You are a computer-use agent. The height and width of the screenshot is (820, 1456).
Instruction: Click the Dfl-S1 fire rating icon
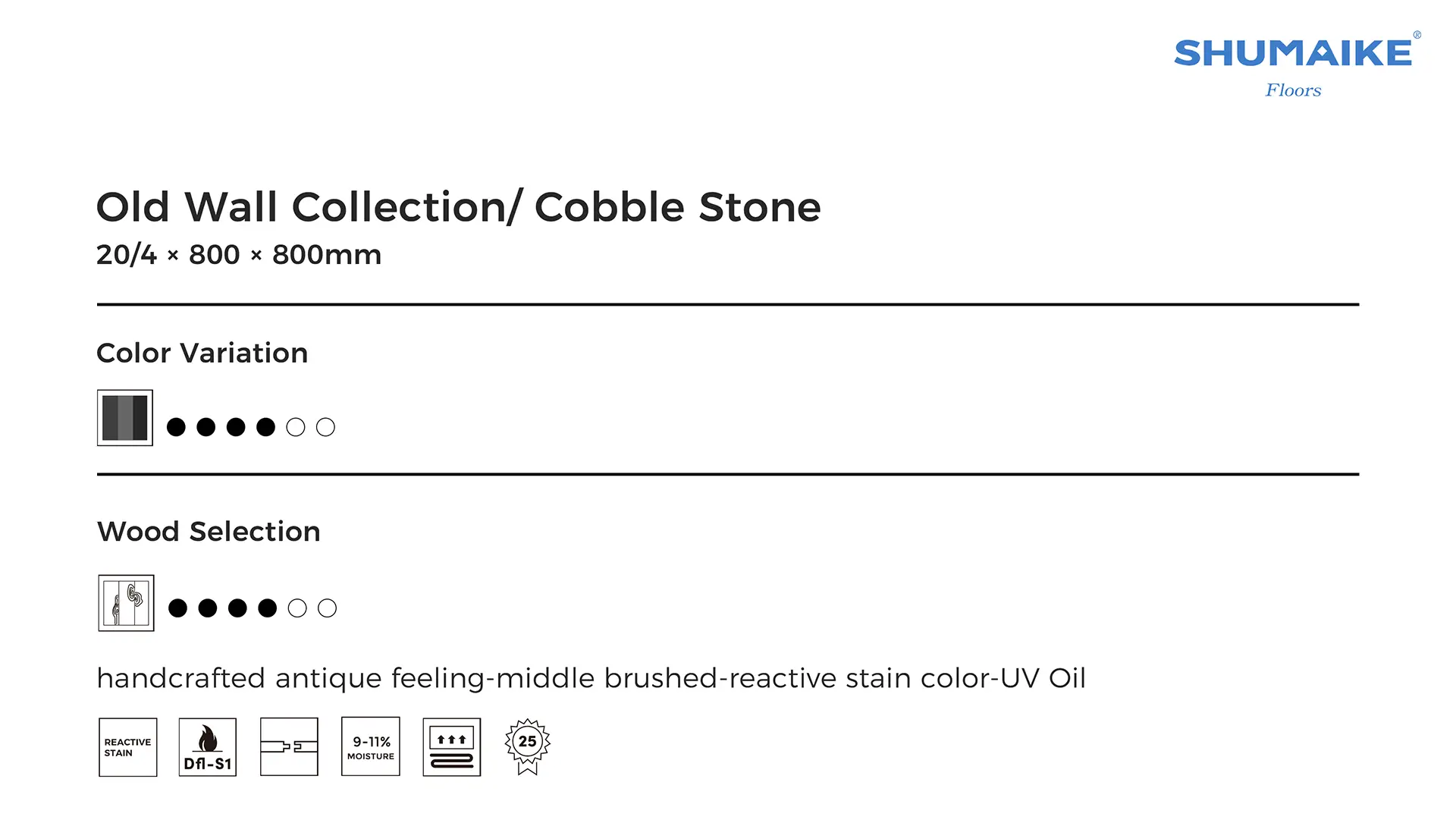[x=208, y=747]
